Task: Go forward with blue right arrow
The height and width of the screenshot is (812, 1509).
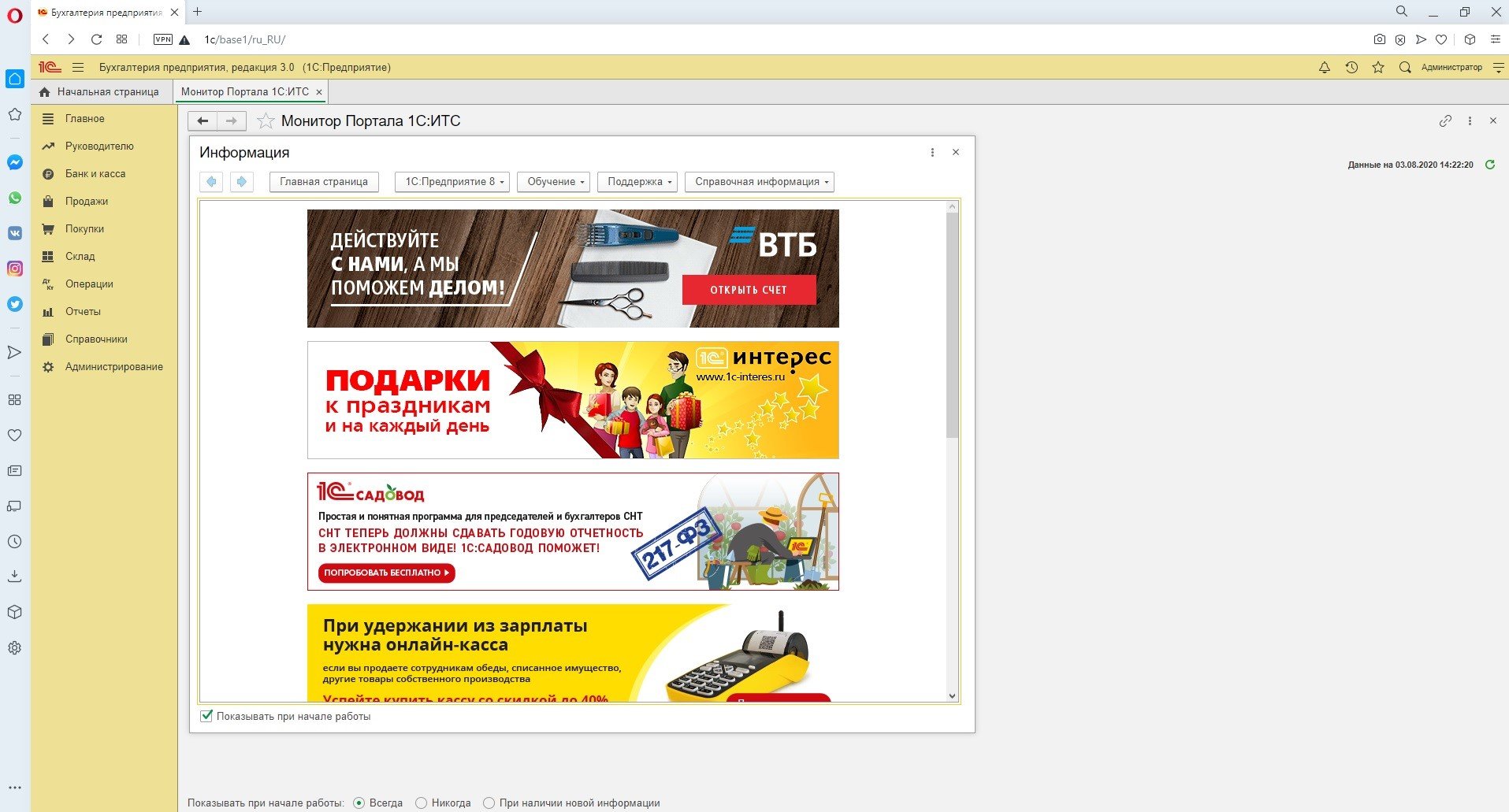Action: point(242,182)
